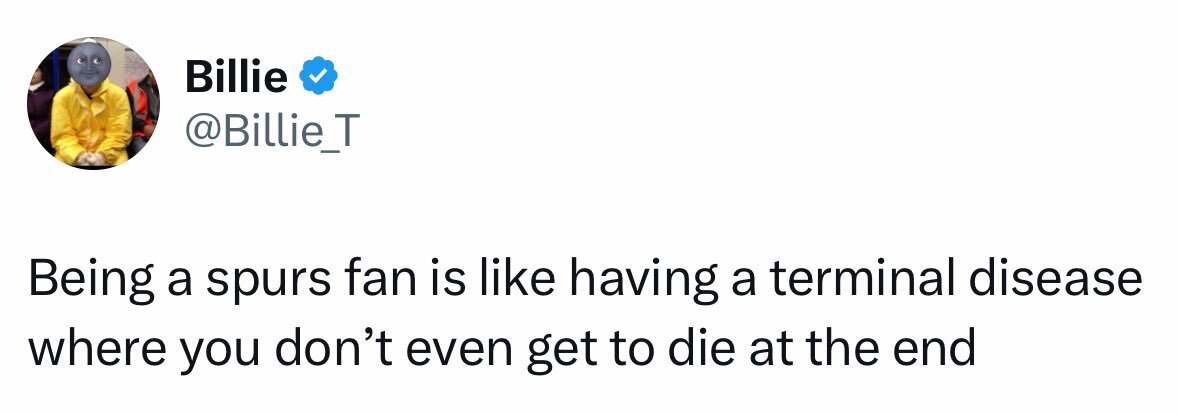Viewport: 1179px width, 412px height.
Task: Click the white checkmark inside the verified badge
Action: pos(320,77)
